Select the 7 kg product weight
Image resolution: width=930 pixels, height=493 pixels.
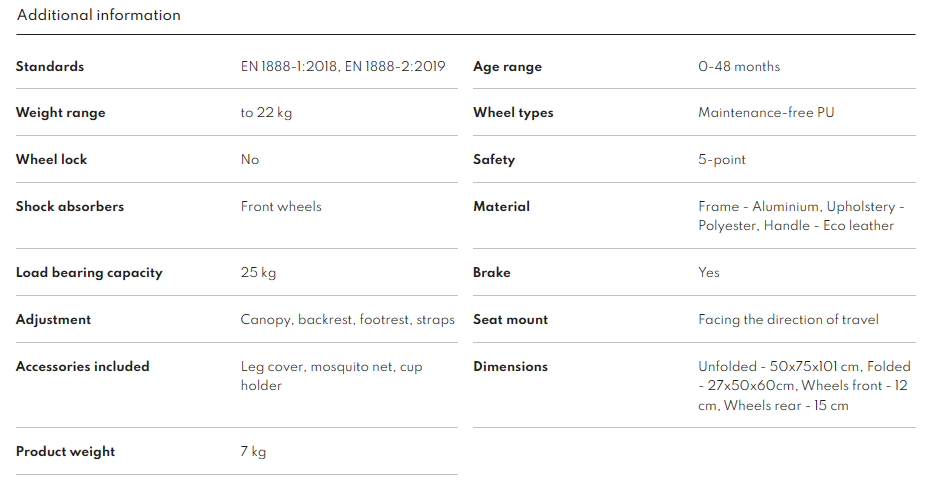[x=253, y=452]
